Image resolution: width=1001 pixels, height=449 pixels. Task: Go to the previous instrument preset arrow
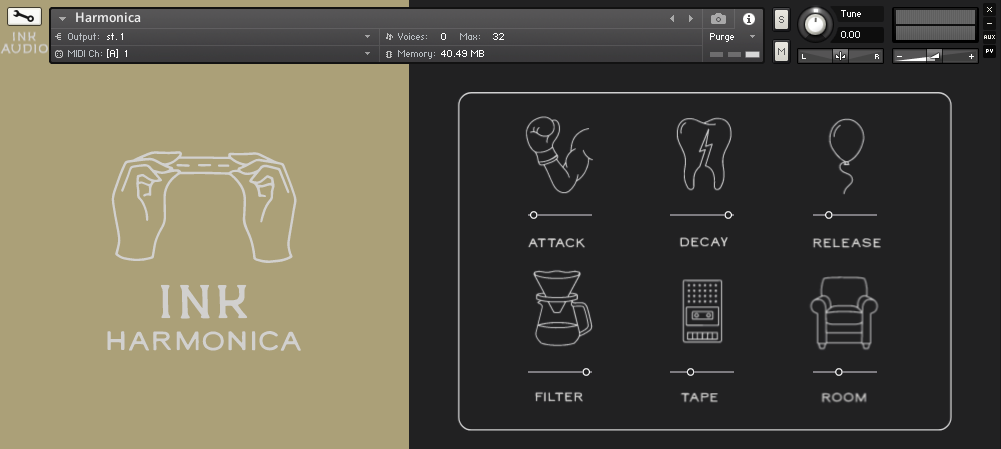click(673, 19)
